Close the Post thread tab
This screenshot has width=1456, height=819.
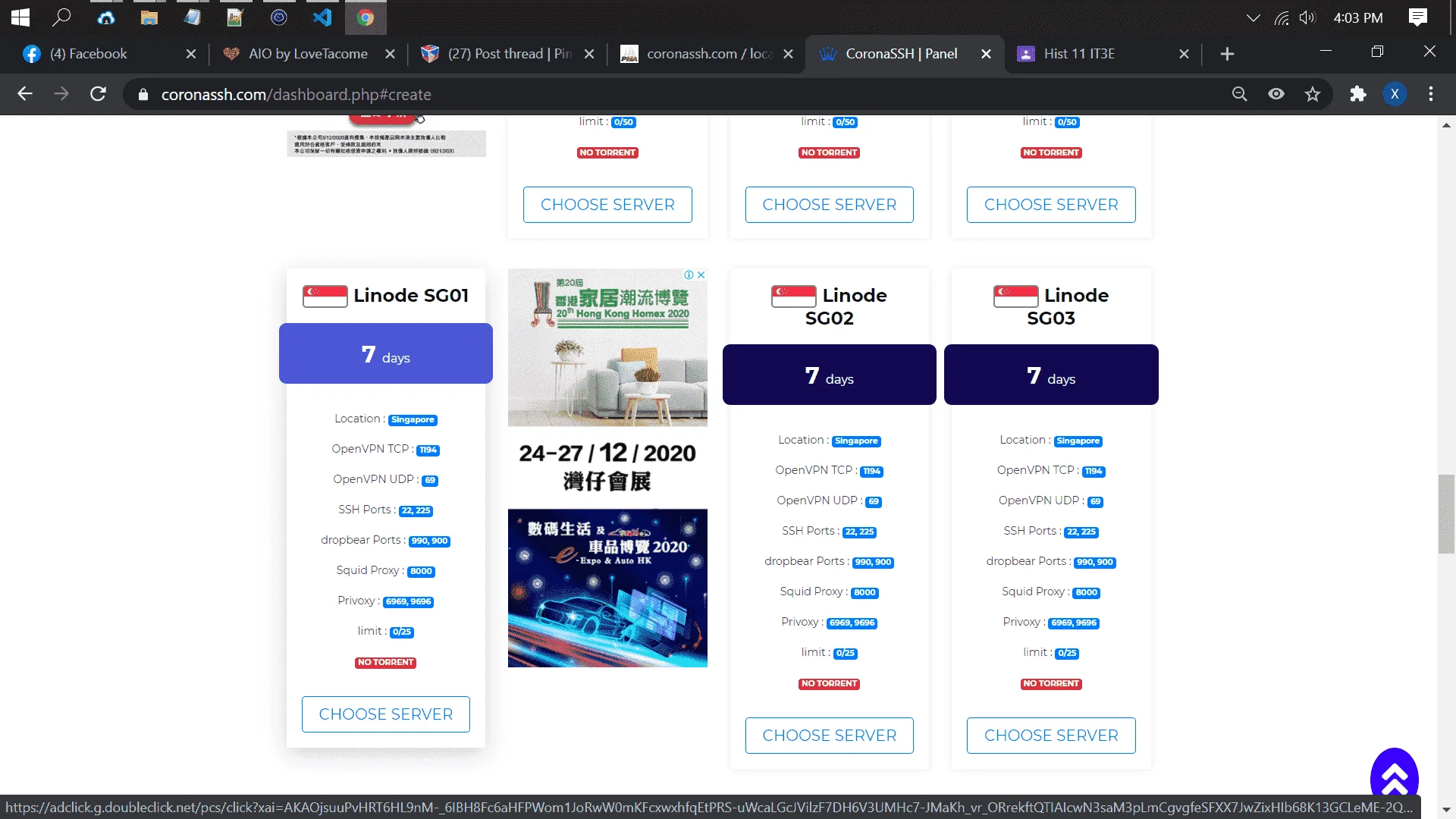pos(589,54)
